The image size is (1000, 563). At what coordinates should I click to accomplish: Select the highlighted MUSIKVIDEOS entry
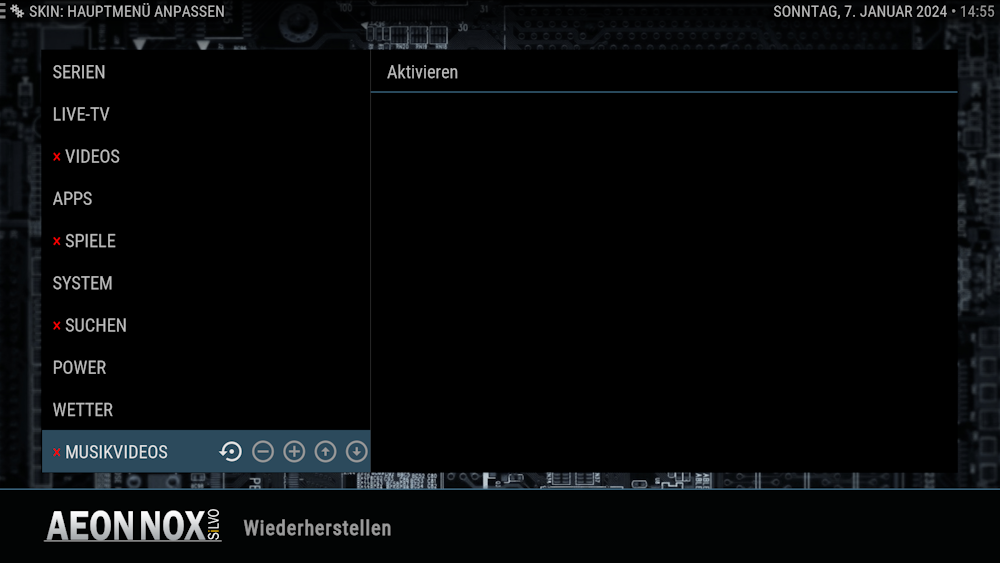(x=206, y=451)
